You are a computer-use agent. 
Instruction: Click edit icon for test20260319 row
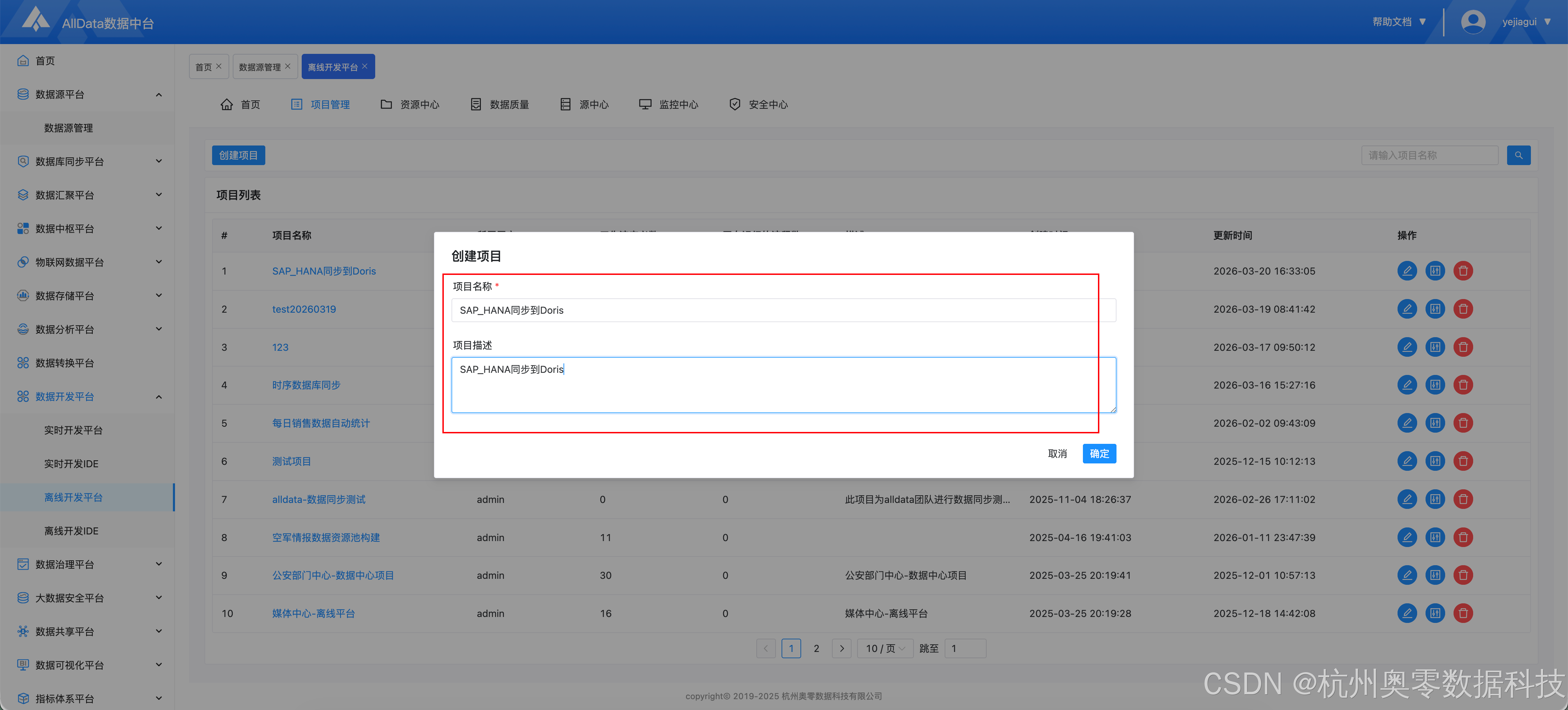tap(1407, 309)
